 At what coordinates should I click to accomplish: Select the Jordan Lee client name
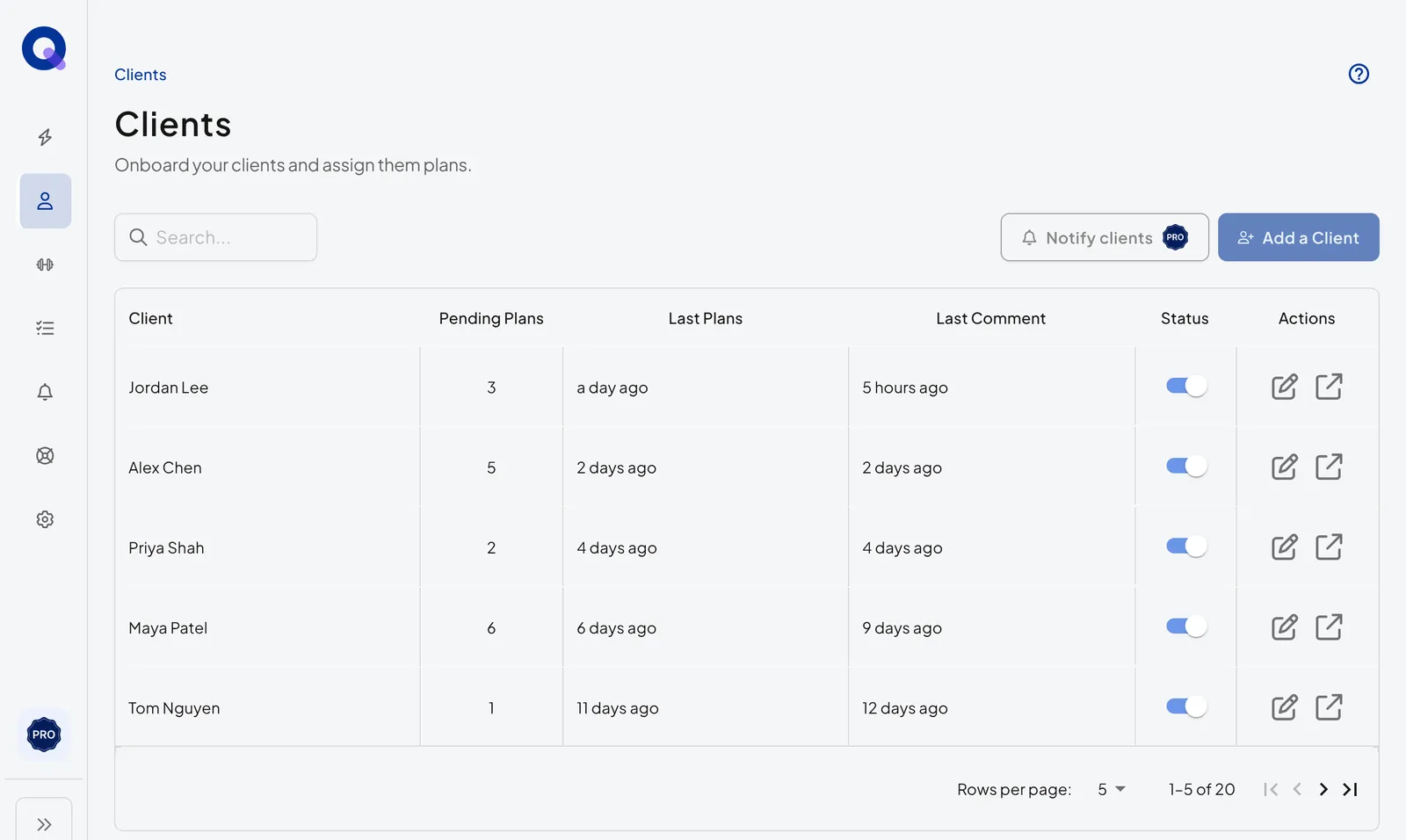169,387
